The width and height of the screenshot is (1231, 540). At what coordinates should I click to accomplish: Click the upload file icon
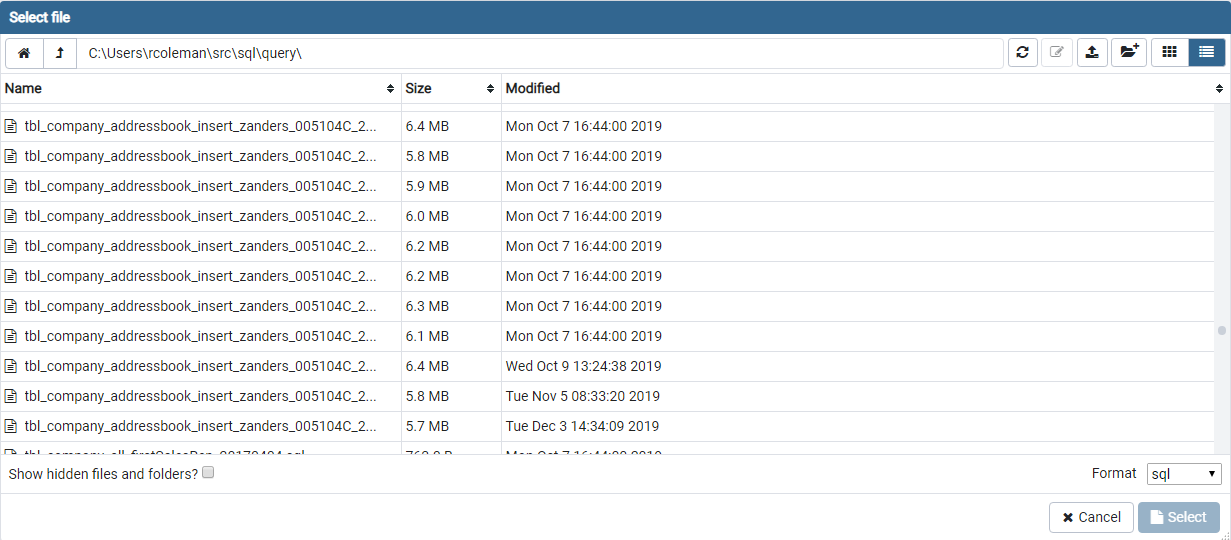pos(1092,53)
